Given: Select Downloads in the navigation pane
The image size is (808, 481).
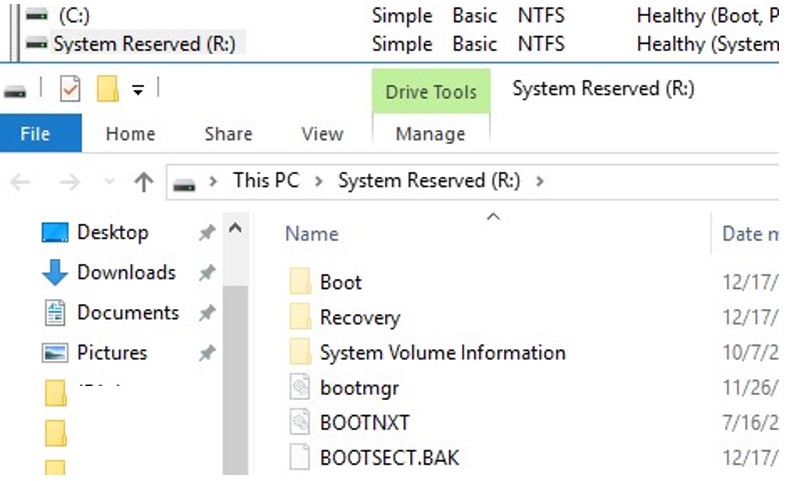Looking at the screenshot, I should click(125, 272).
